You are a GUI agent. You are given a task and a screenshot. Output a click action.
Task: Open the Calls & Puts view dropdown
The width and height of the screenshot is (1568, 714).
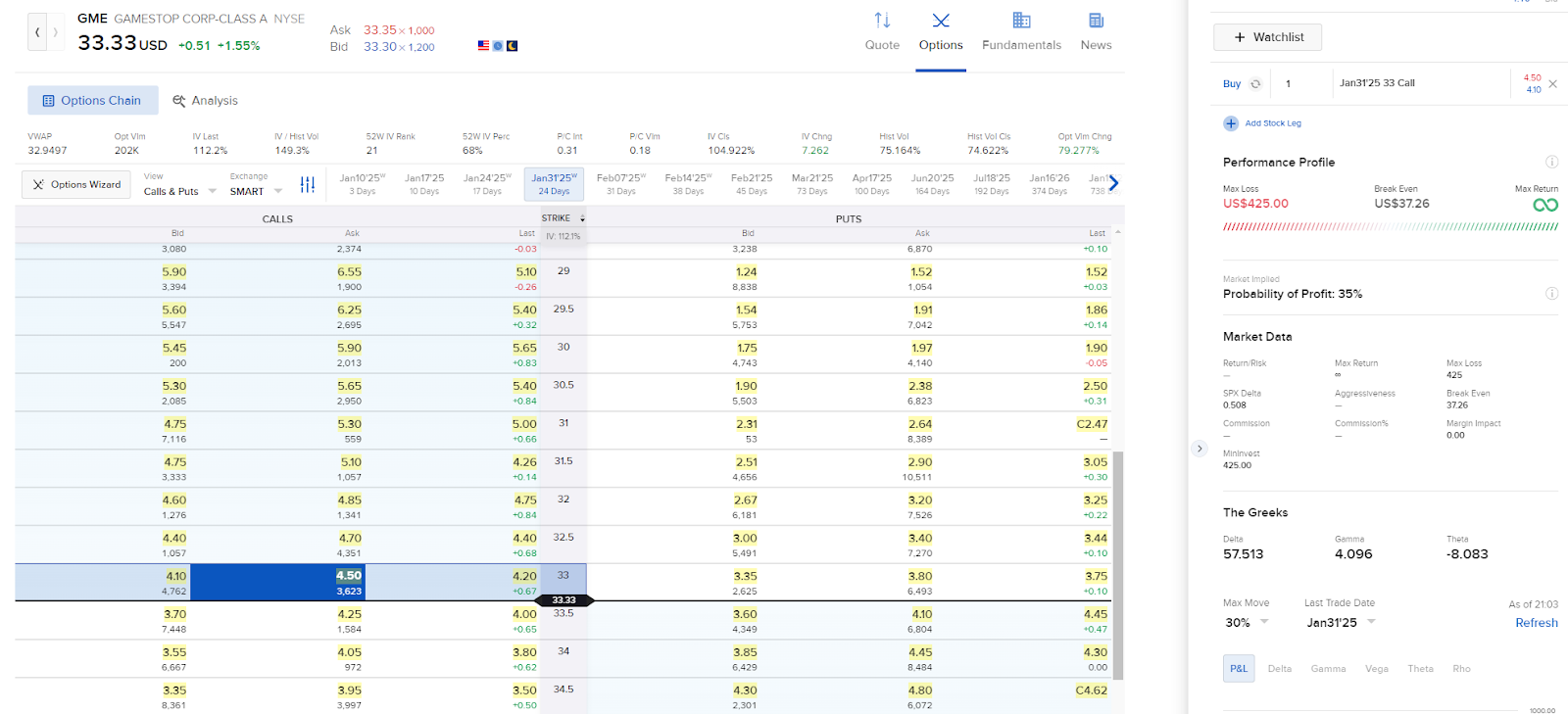coord(180,191)
